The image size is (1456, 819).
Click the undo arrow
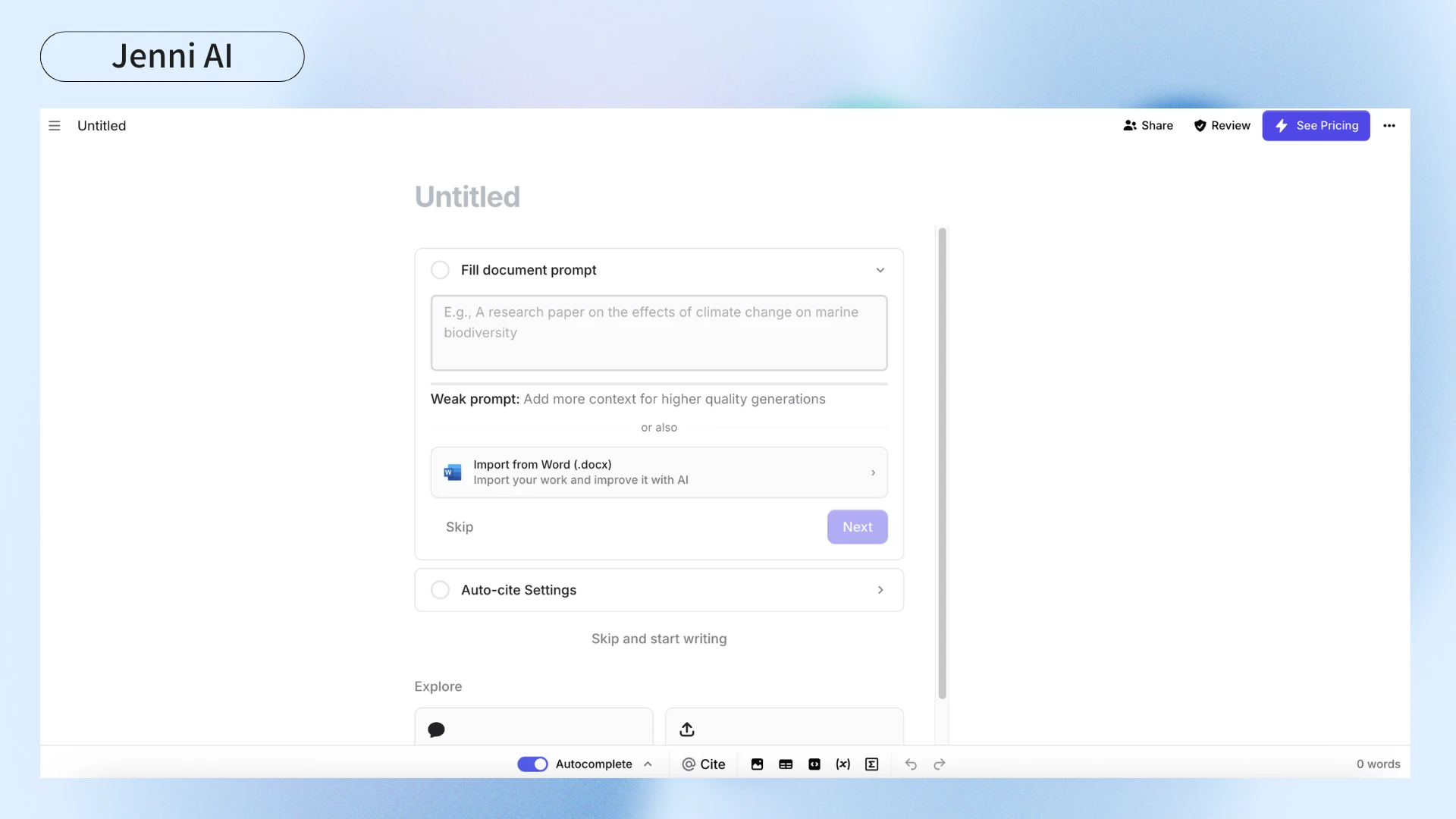(x=911, y=764)
